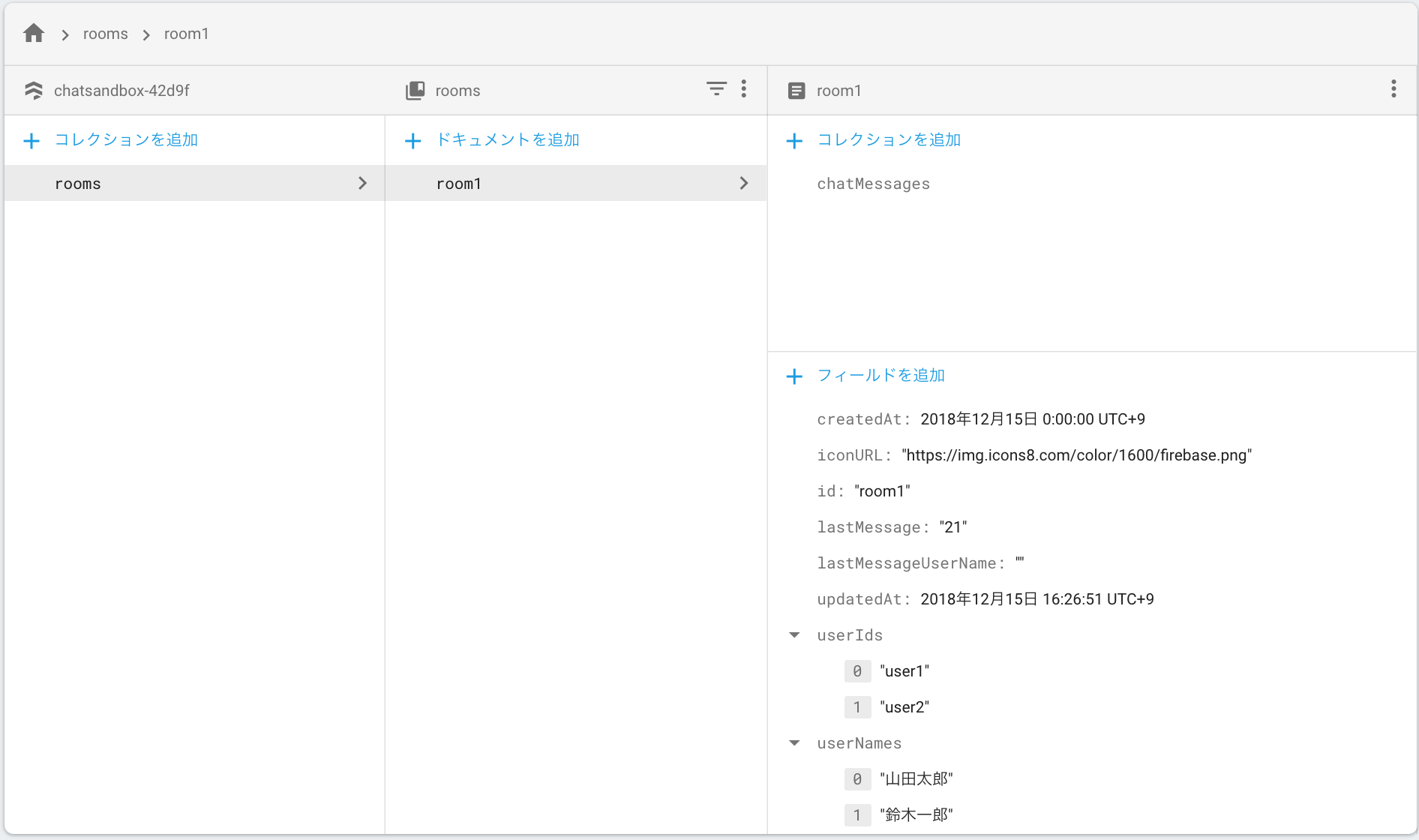Screen dimensions: 1419x840
Task: Click the home icon in the breadcrumb
Action: coord(33,33)
